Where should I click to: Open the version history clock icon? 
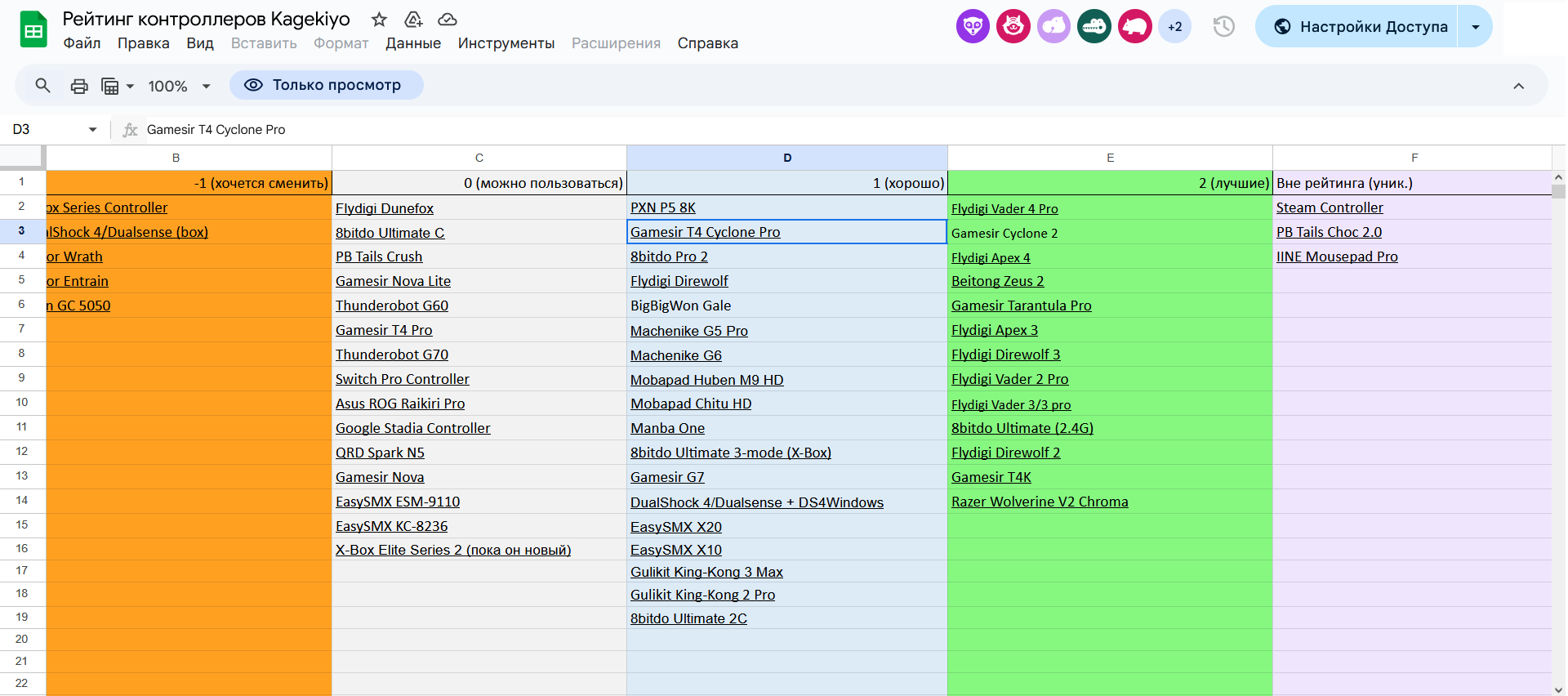[1223, 27]
